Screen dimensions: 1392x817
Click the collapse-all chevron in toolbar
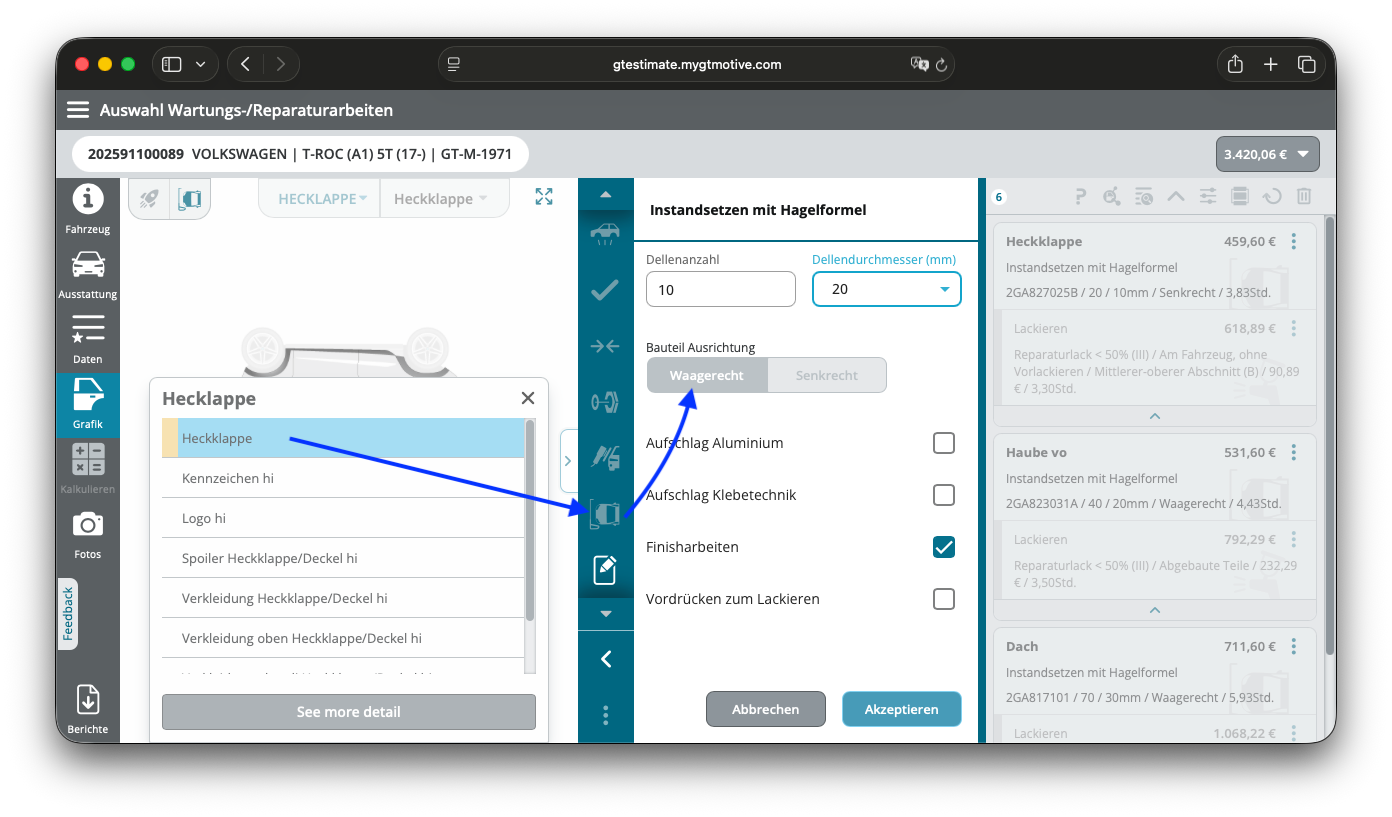point(1176,197)
